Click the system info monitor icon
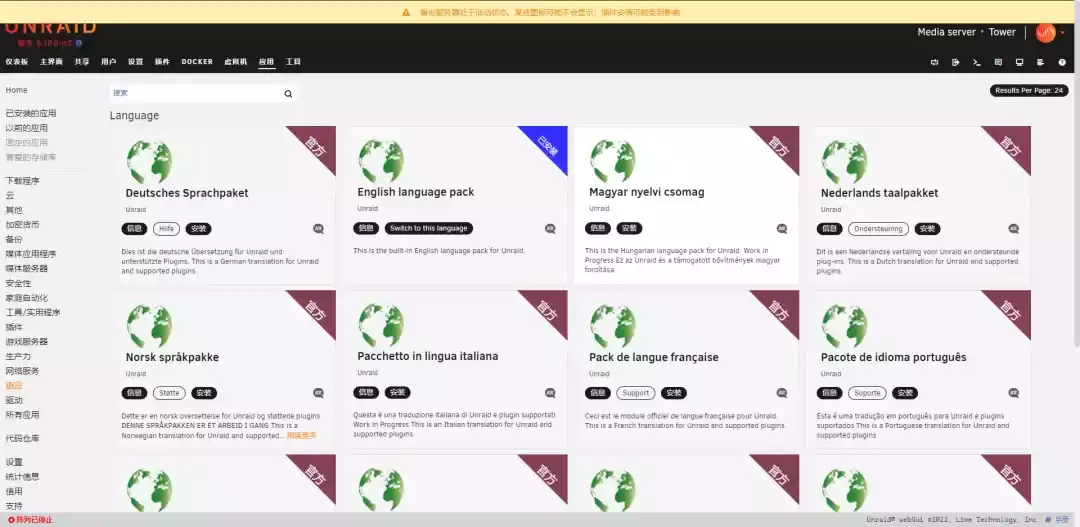Viewport: 1080px width, 527px height. point(1019,62)
